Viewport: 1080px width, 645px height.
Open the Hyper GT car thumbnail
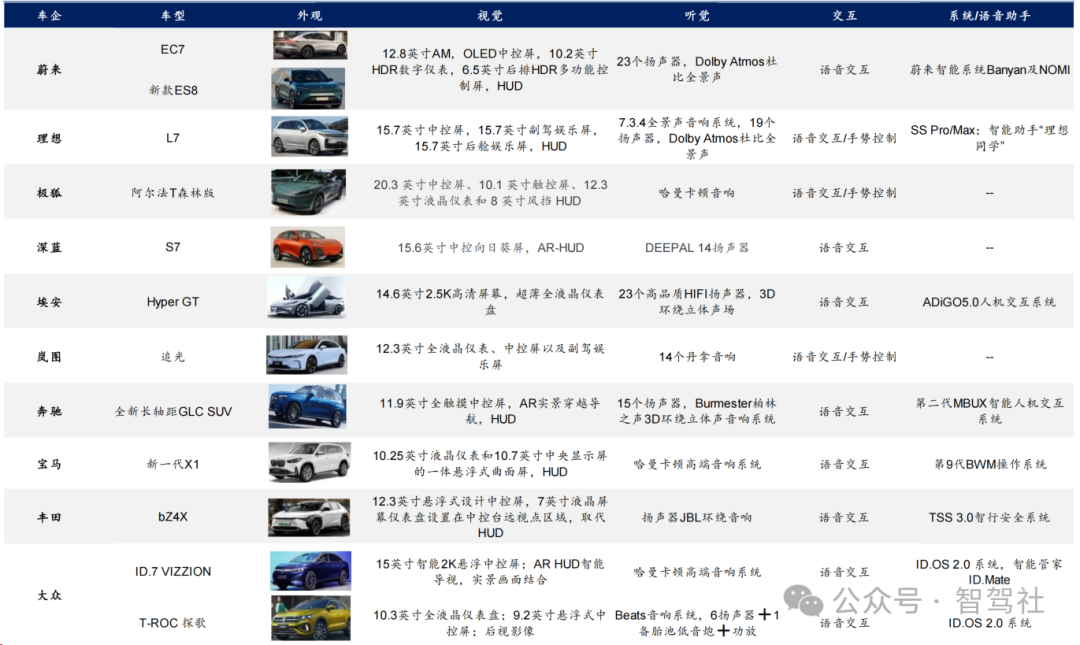pyautogui.click(x=307, y=298)
